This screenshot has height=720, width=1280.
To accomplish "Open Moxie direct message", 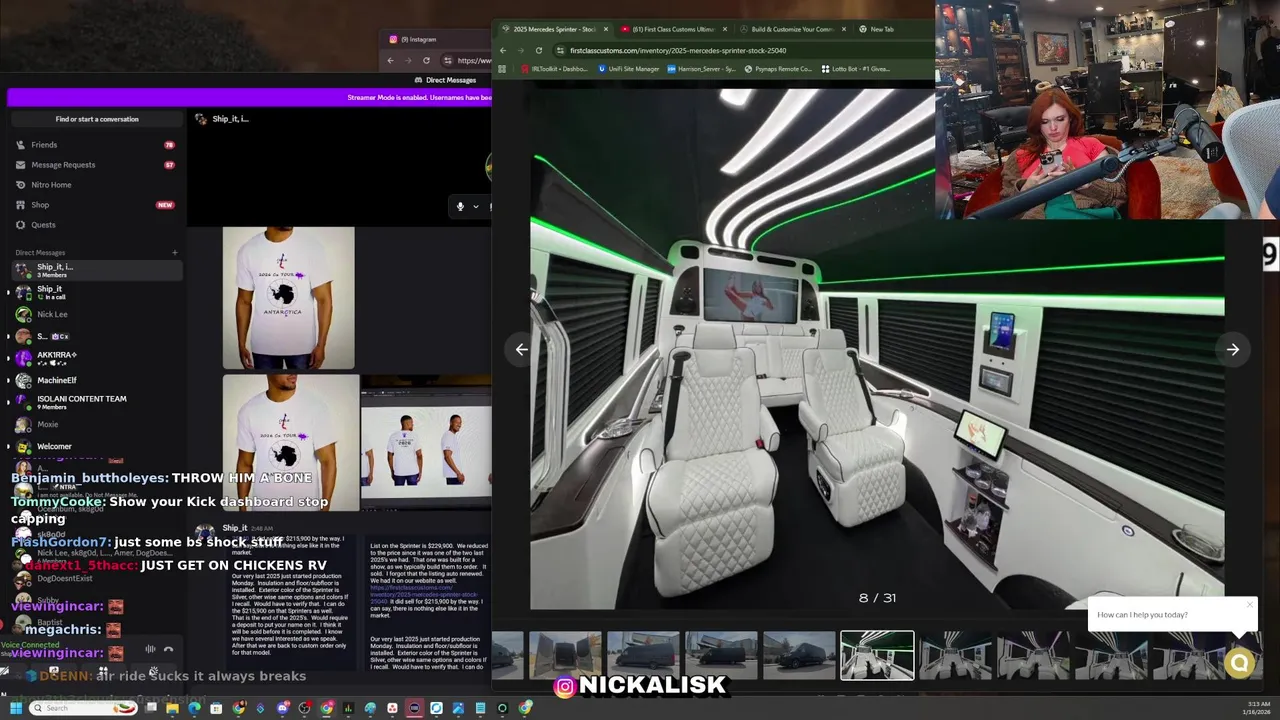I will click(95, 424).
